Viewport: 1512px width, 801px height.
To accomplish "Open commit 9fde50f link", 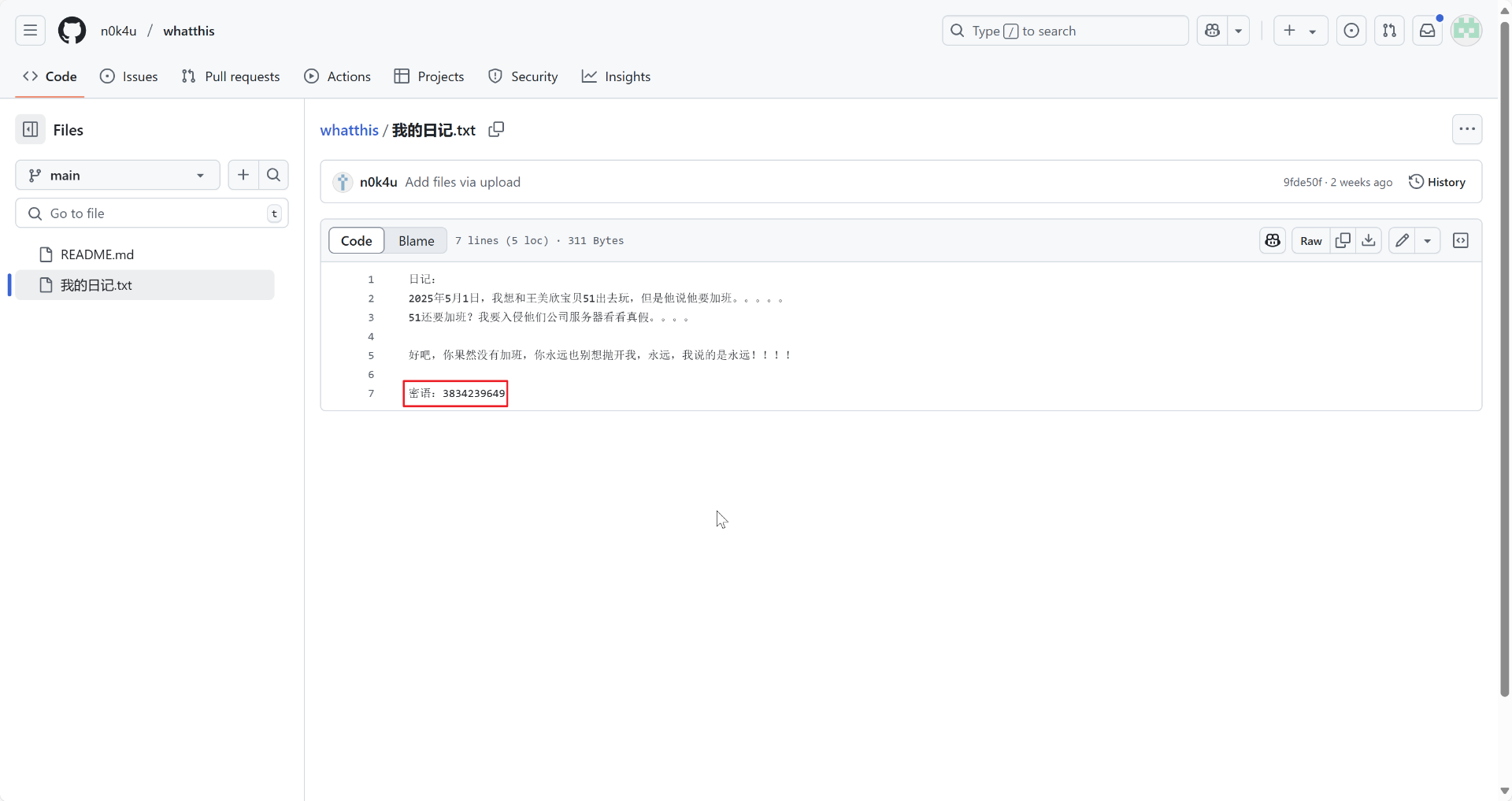I will 1303,182.
